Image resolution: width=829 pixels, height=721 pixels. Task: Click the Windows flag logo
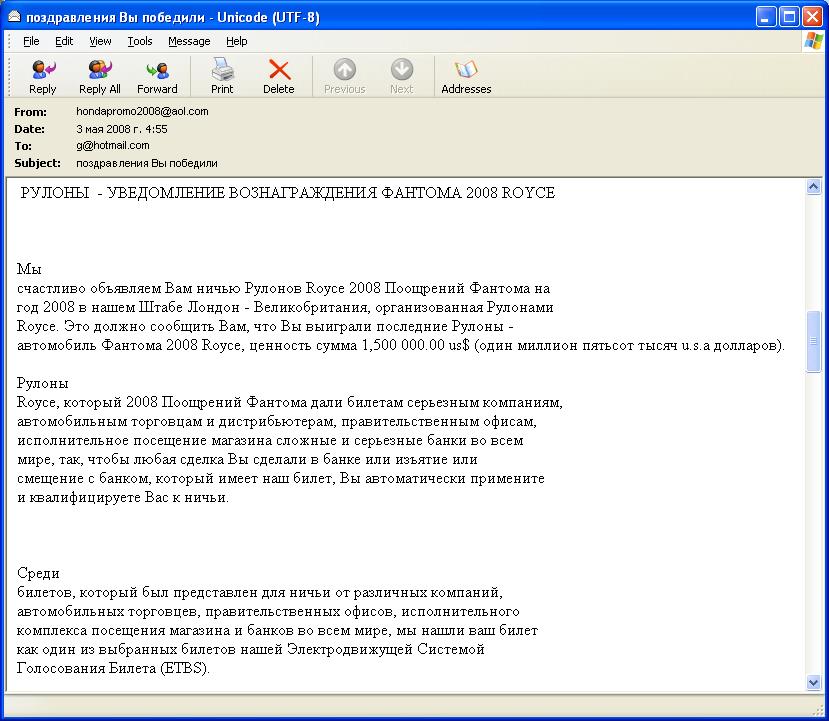click(813, 41)
